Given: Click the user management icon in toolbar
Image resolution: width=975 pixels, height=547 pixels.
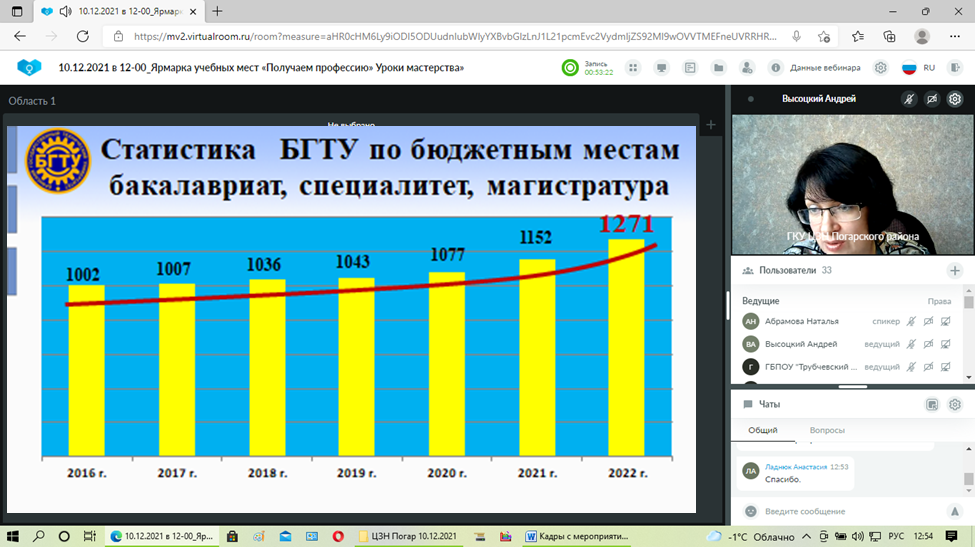Looking at the screenshot, I should (747, 68).
